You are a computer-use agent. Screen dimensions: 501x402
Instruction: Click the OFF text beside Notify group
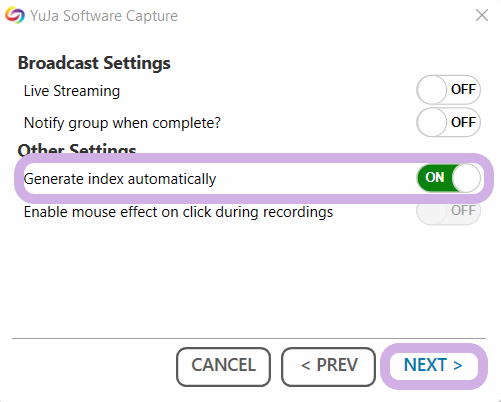pos(463,122)
